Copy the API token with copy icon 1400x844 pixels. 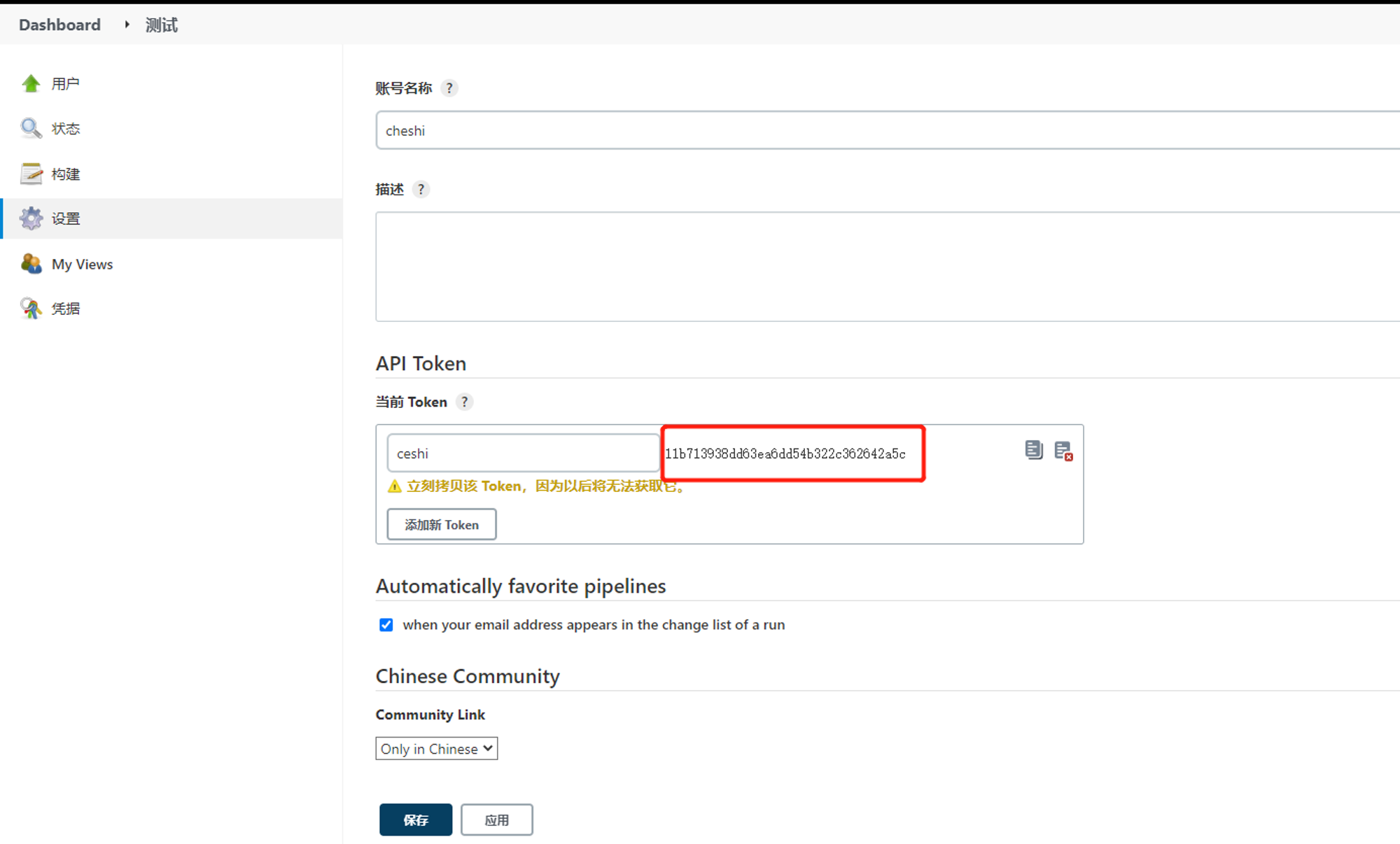[x=1033, y=450]
